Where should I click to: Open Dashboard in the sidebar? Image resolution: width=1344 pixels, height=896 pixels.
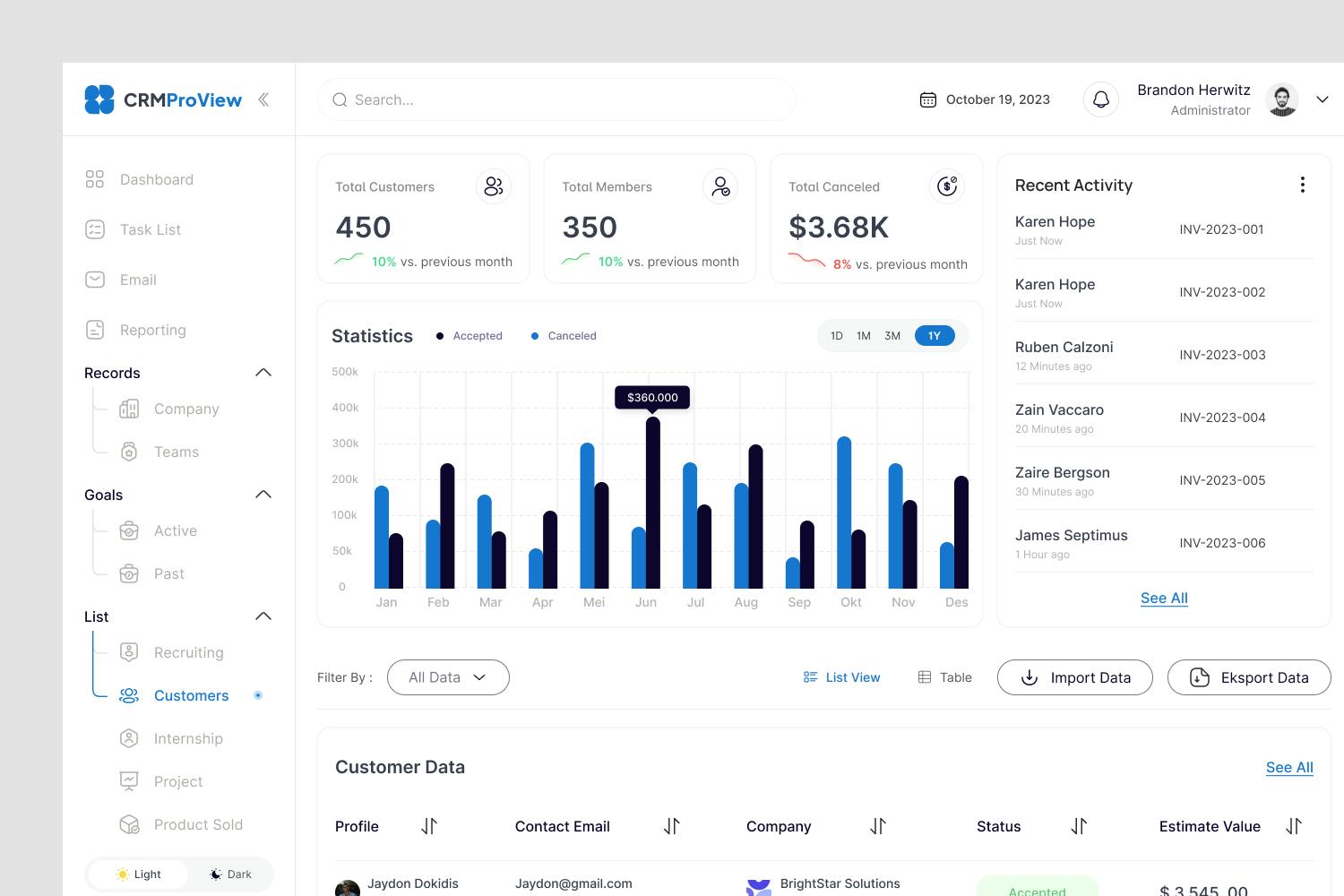[x=139, y=179]
